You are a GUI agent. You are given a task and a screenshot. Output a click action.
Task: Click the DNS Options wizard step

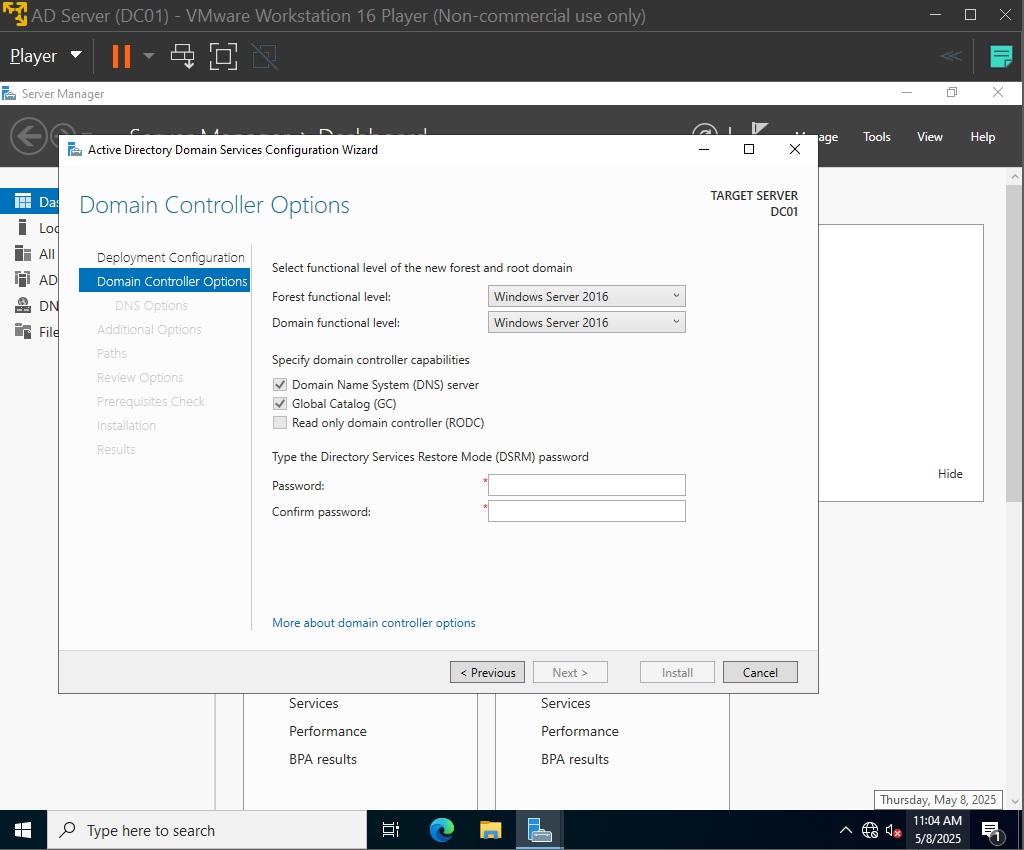coord(151,306)
